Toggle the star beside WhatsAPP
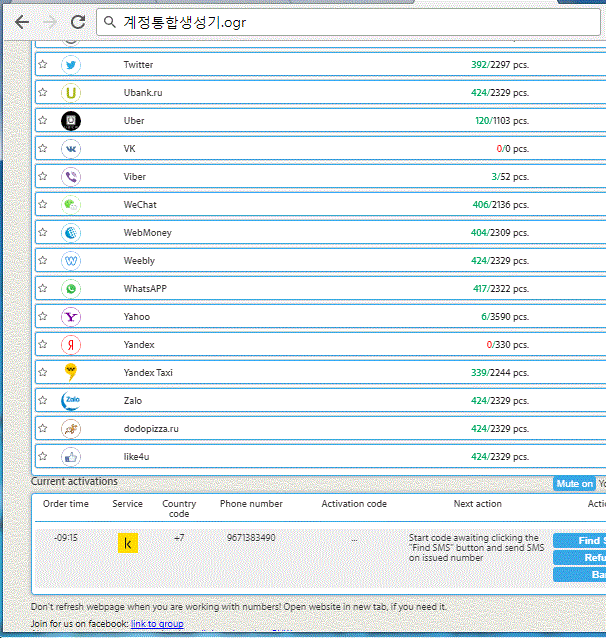Screen dimensions: 606x638 point(43,288)
